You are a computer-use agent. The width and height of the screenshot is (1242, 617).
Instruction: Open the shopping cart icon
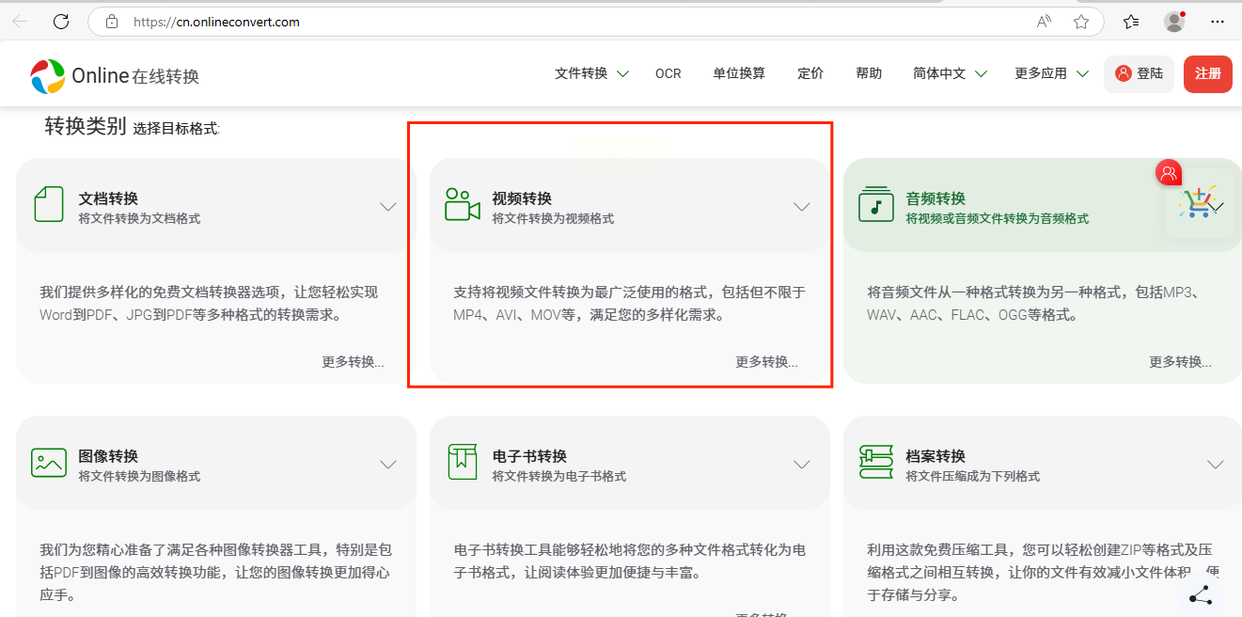click(x=1196, y=202)
